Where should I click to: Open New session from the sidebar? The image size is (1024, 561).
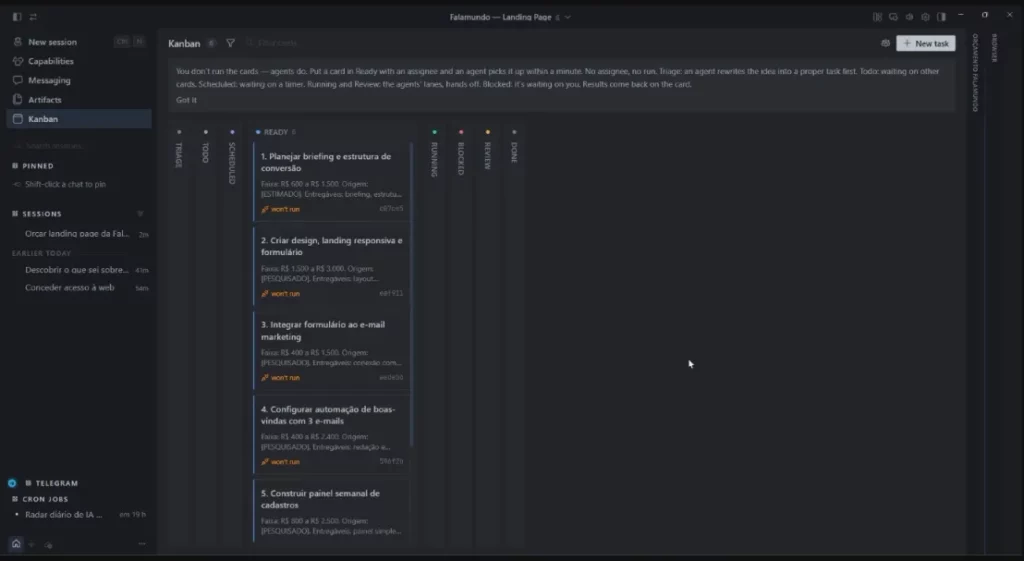coord(79,42)
